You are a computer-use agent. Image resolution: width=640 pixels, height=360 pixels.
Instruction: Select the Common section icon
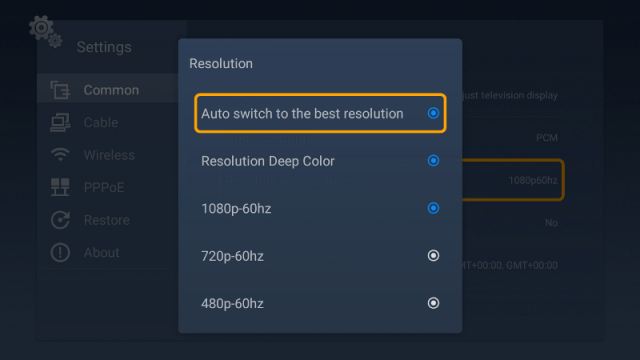60,90
